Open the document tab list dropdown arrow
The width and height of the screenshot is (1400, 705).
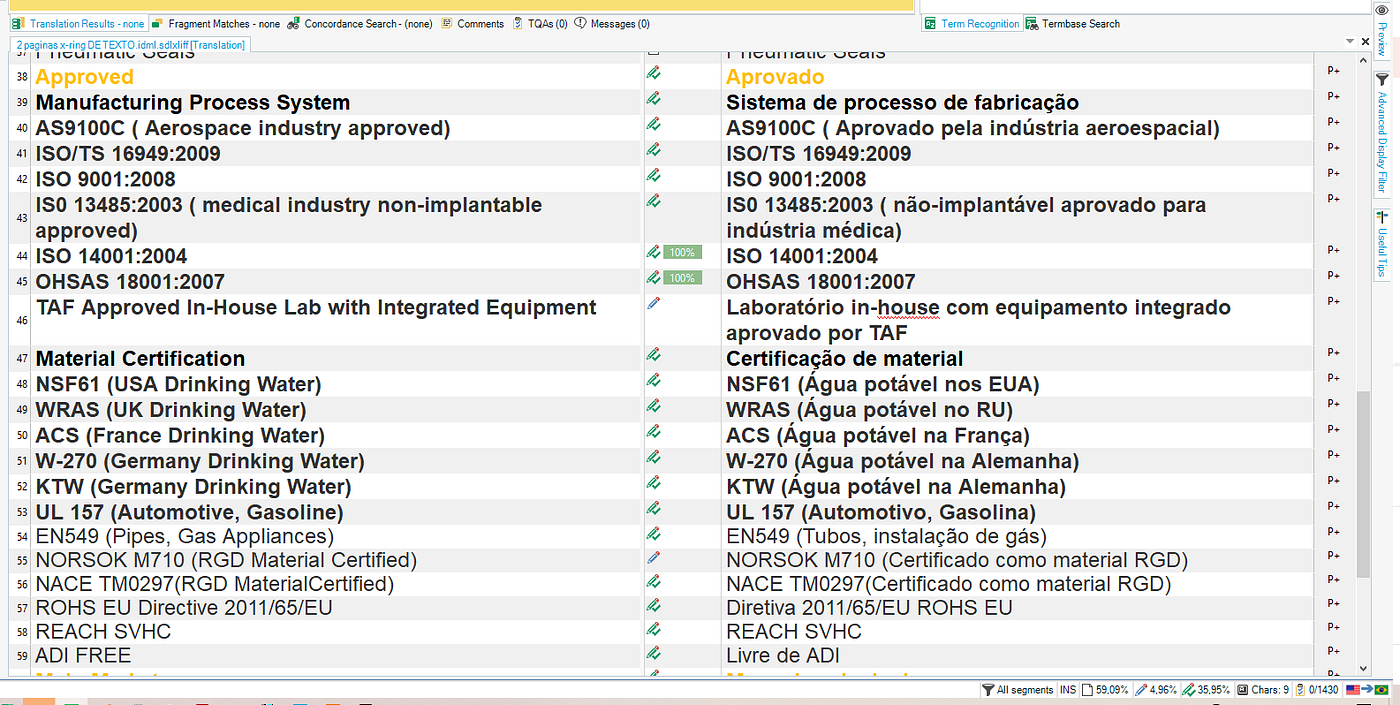1350,42
